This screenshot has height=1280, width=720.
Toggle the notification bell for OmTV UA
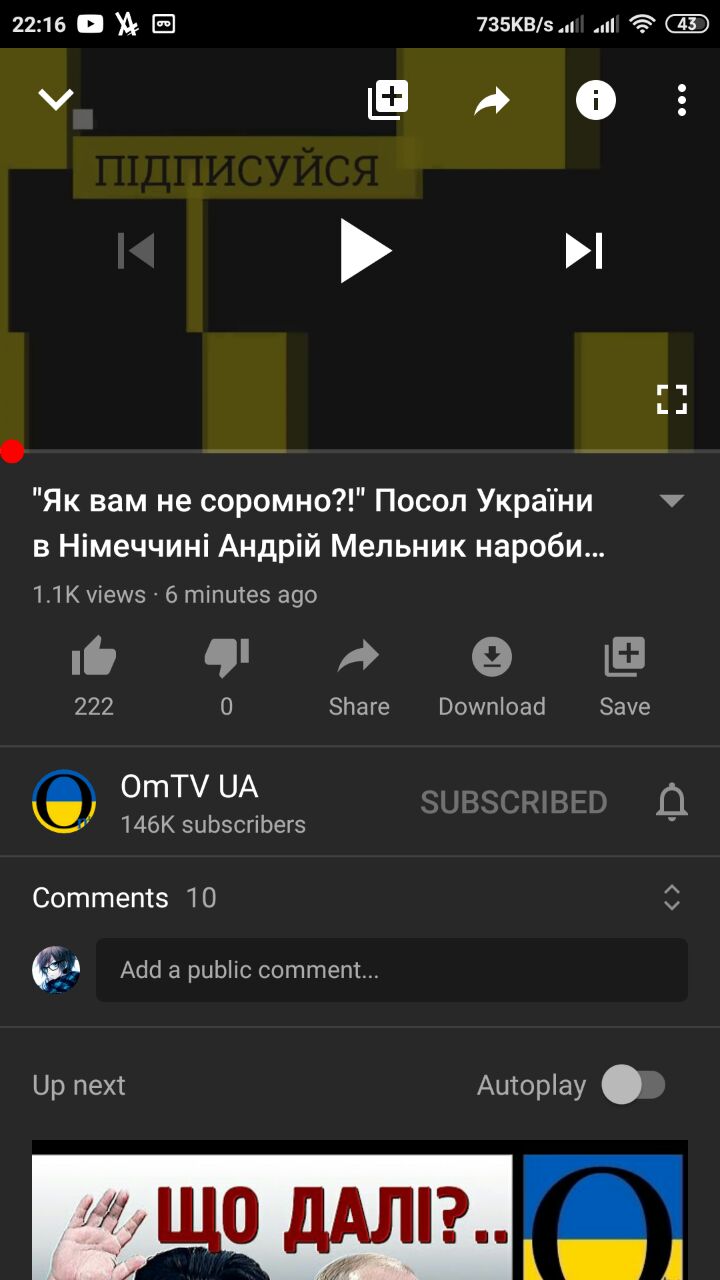coord(672,802)
